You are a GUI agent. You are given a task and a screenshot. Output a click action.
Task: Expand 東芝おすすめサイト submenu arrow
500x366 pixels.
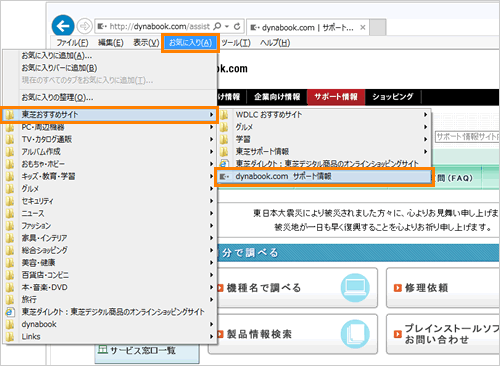(x=211, y=115)
